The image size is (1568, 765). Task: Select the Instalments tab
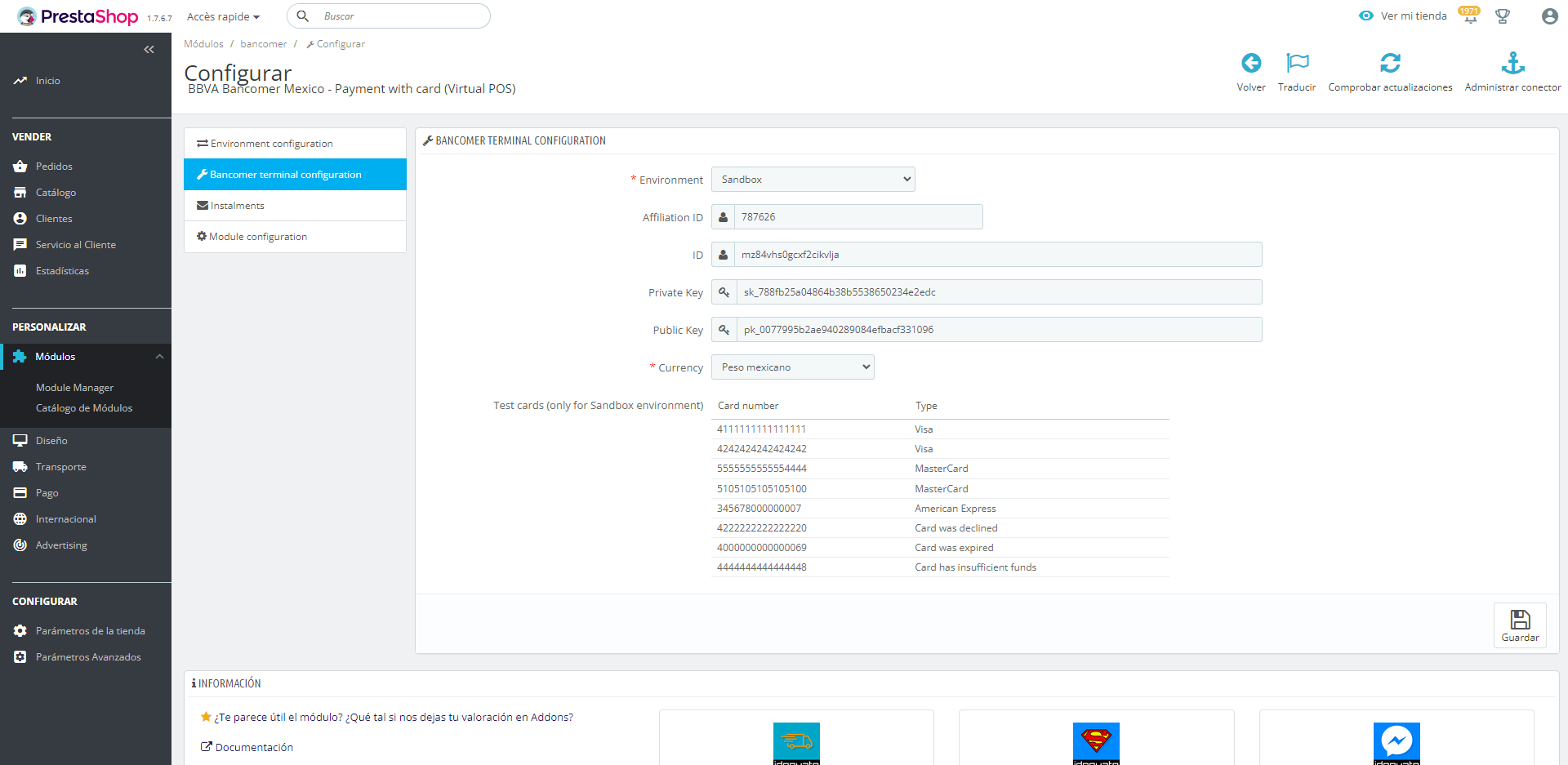coord(295,206)
